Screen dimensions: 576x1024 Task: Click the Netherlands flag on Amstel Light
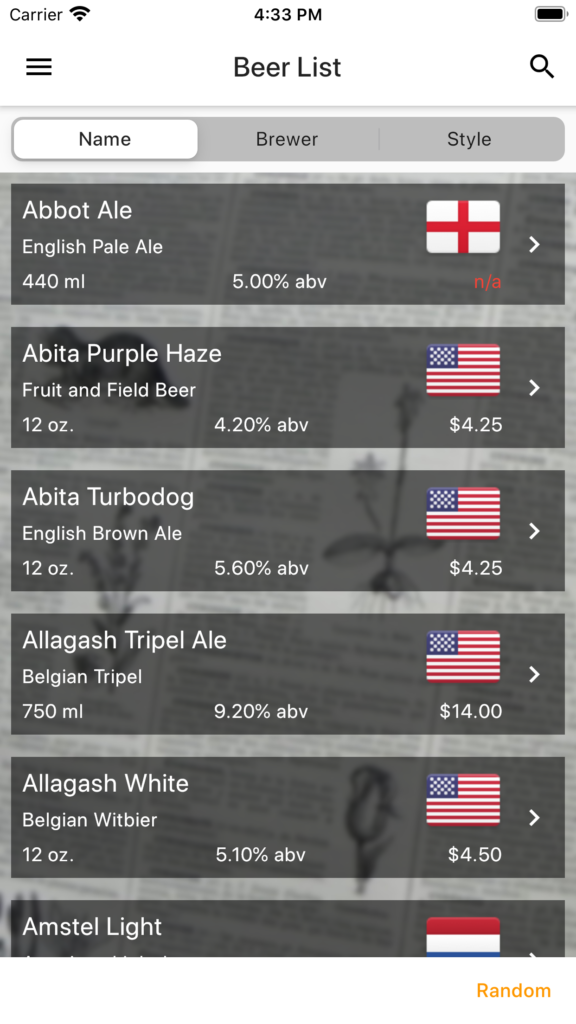click(463, 936)
